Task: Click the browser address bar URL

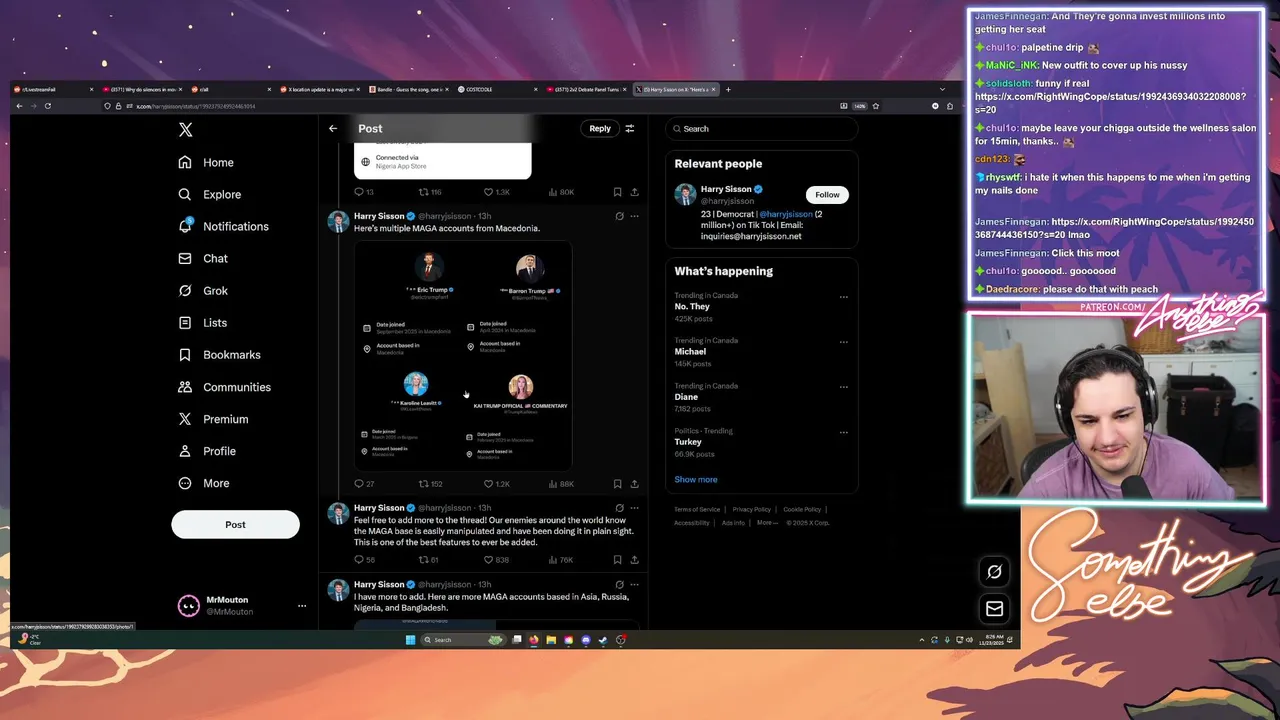Action: (x=196, y=106)
